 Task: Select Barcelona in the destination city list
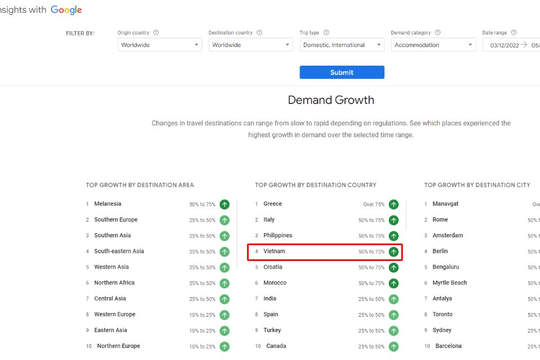448,346
